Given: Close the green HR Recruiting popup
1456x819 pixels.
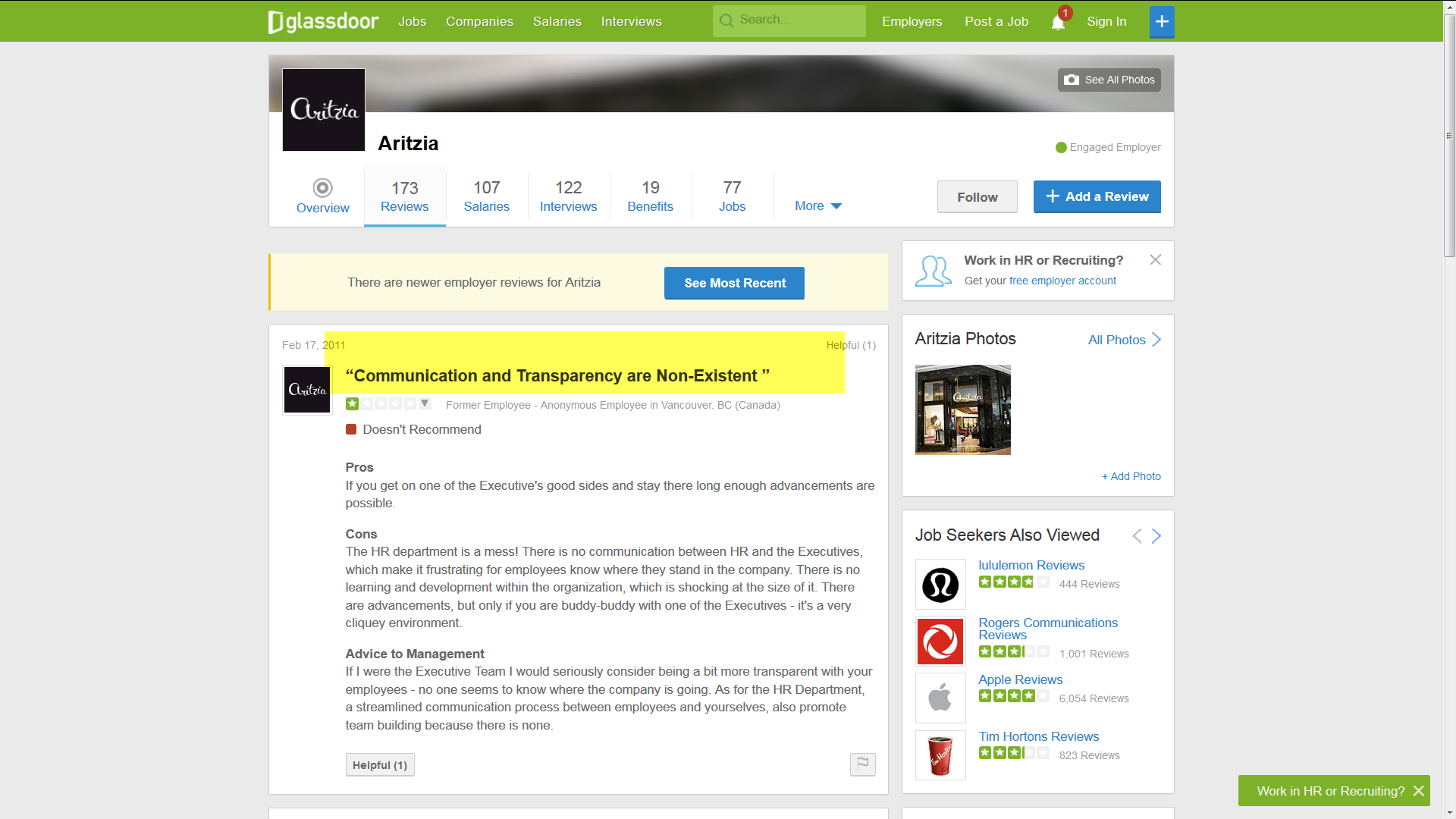Looking at the screenshot, I should pos(1418,791).
